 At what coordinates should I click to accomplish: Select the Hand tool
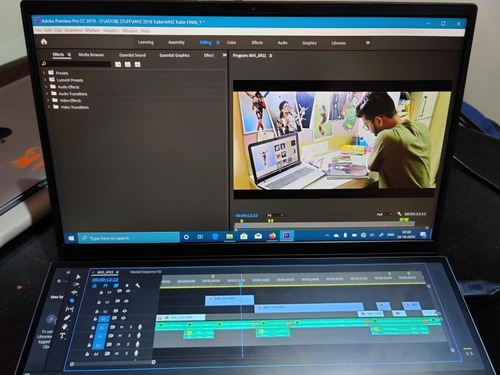(65, 326)
